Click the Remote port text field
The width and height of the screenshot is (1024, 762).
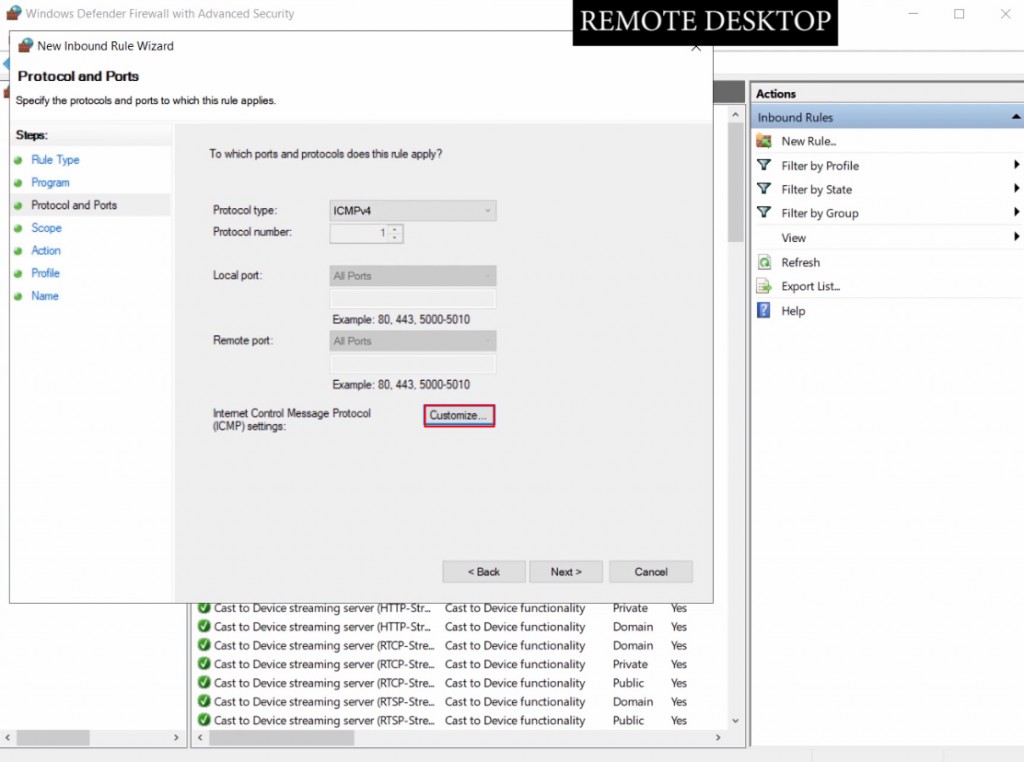[413, 364]
